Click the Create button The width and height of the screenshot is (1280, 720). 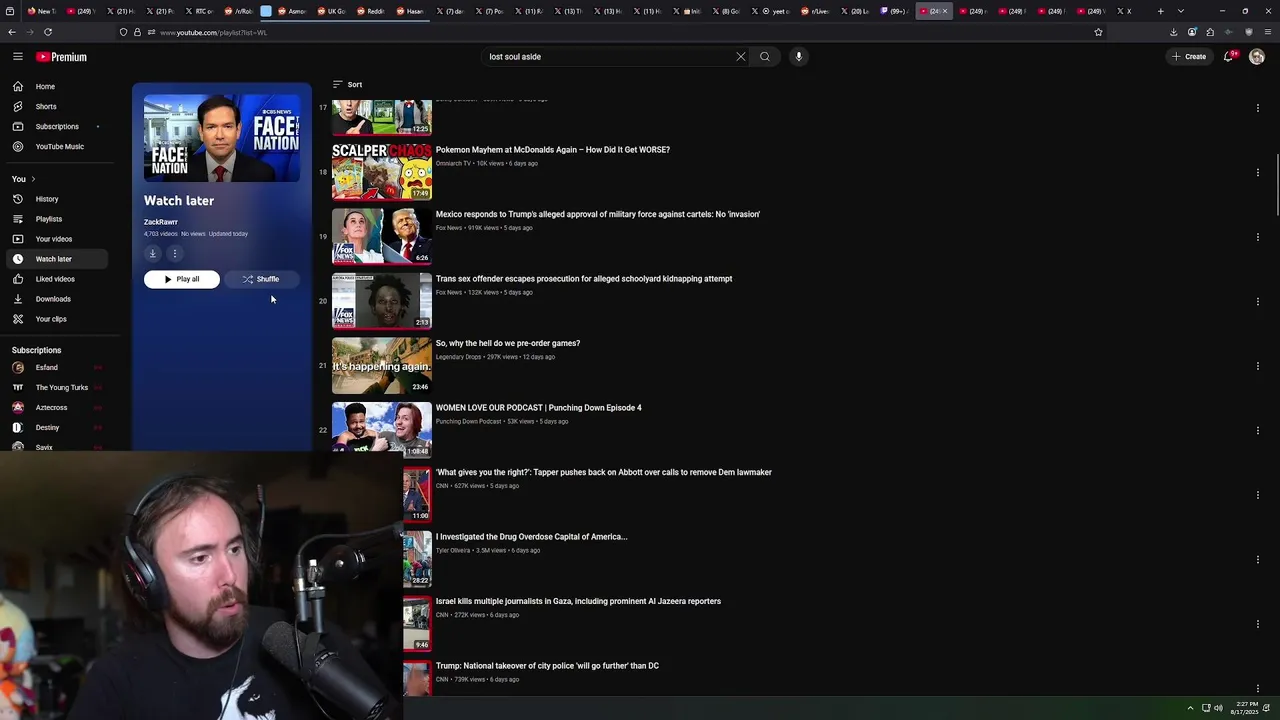1190,57
